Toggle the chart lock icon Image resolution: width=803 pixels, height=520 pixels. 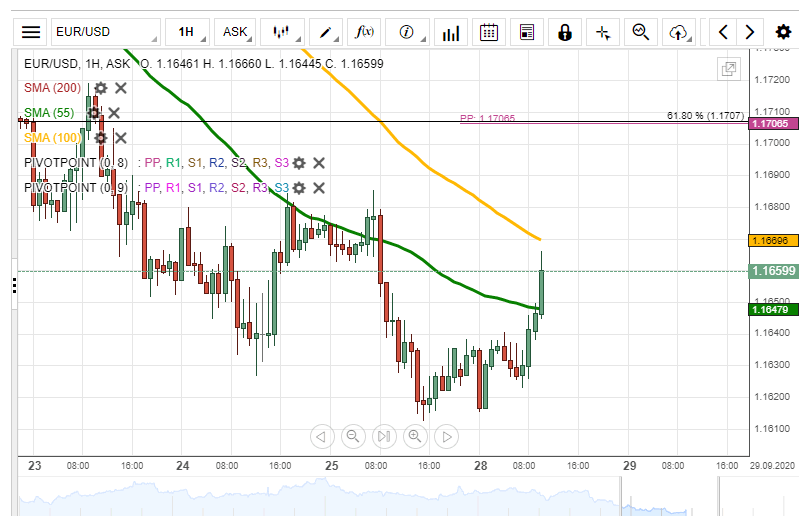[x=564, y=32]
